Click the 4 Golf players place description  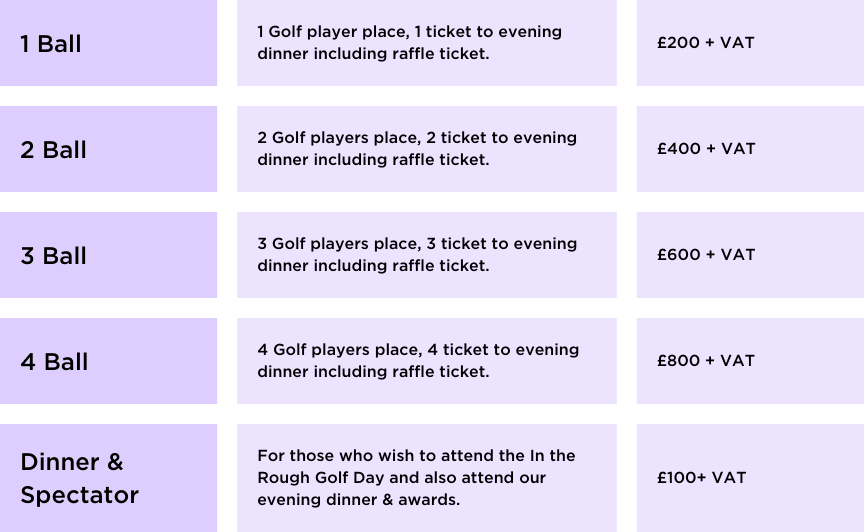[x=418, y=361]
